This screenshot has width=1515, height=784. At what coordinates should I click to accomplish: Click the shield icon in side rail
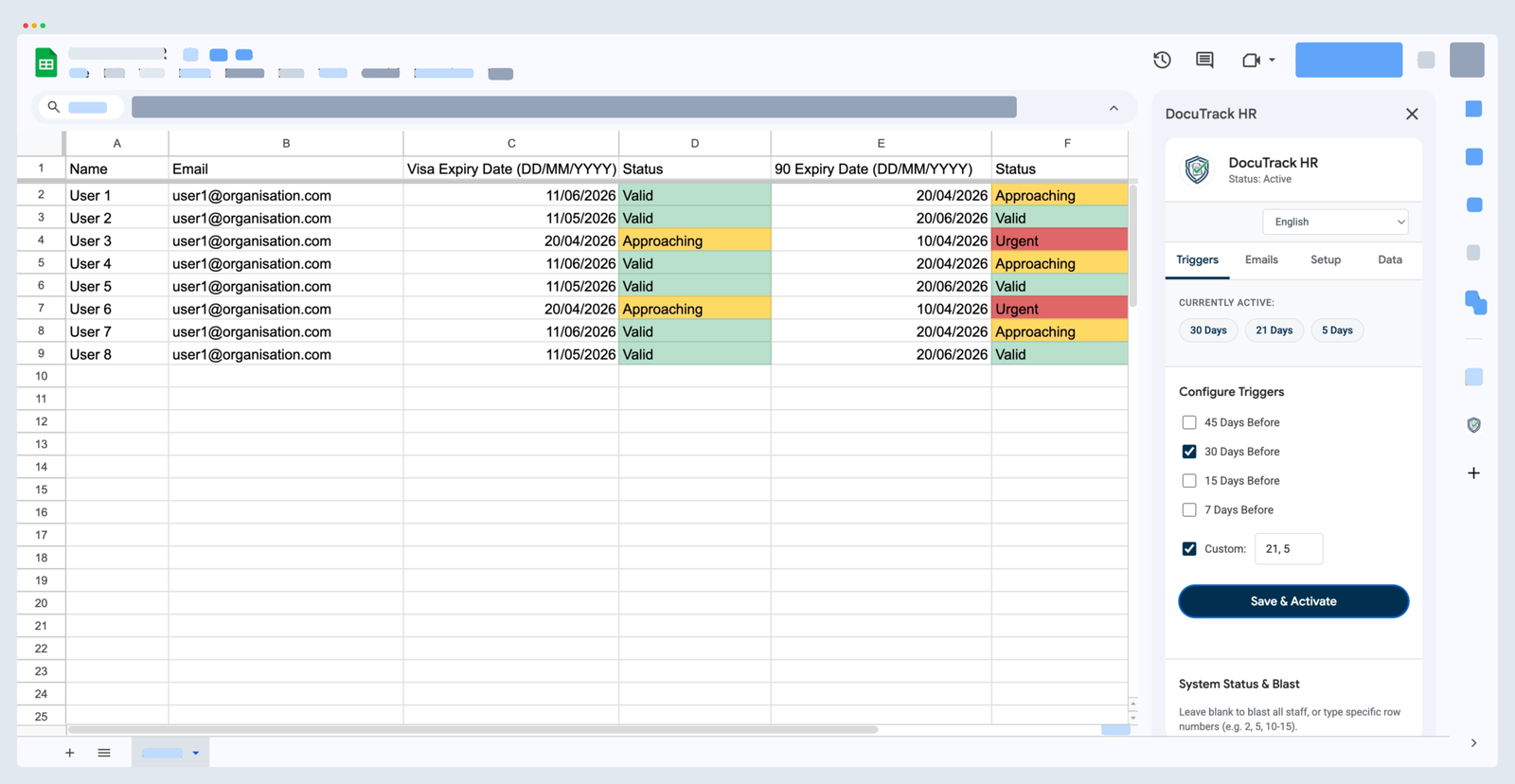coord(1473,425)
